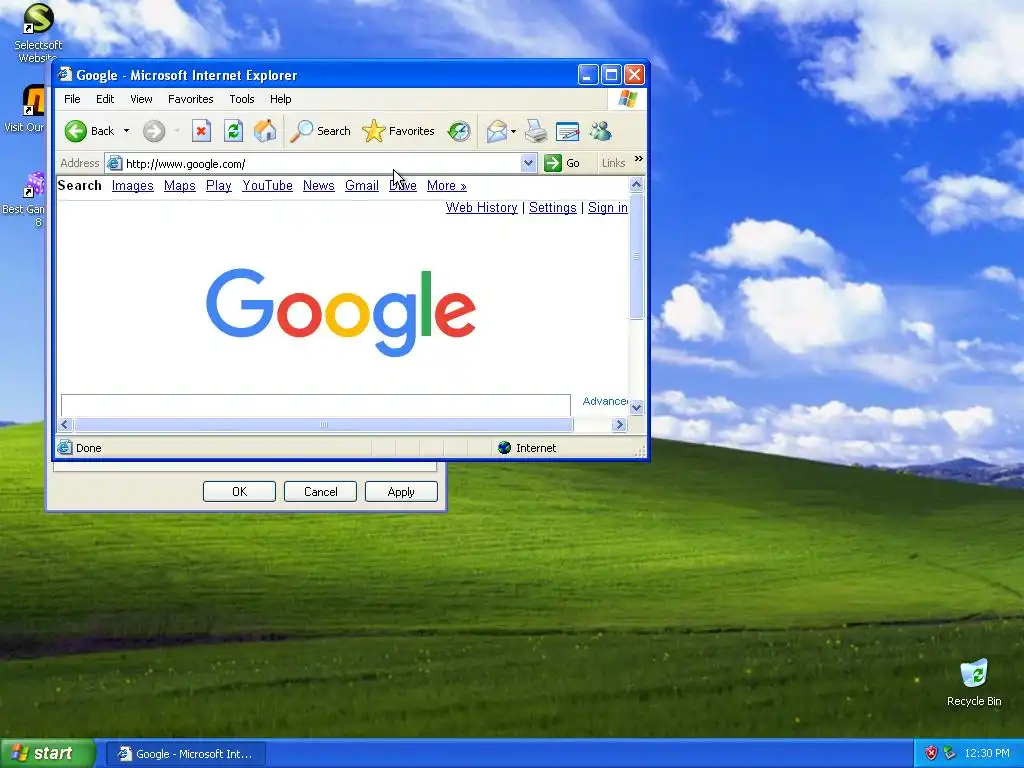This screenshot has height=768, width=1024.
Task: Go back with the green Back arrow
Action: pos(89,131)
